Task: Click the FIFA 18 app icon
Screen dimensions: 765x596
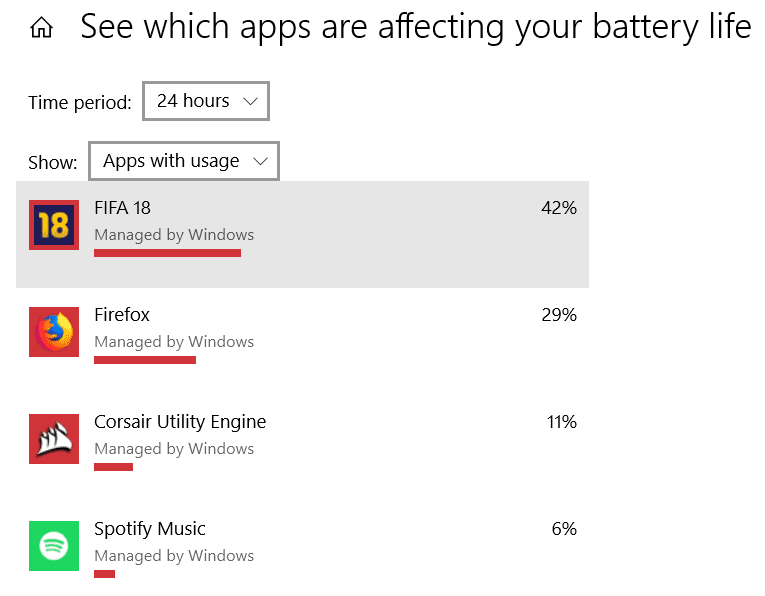Action: 54,225
